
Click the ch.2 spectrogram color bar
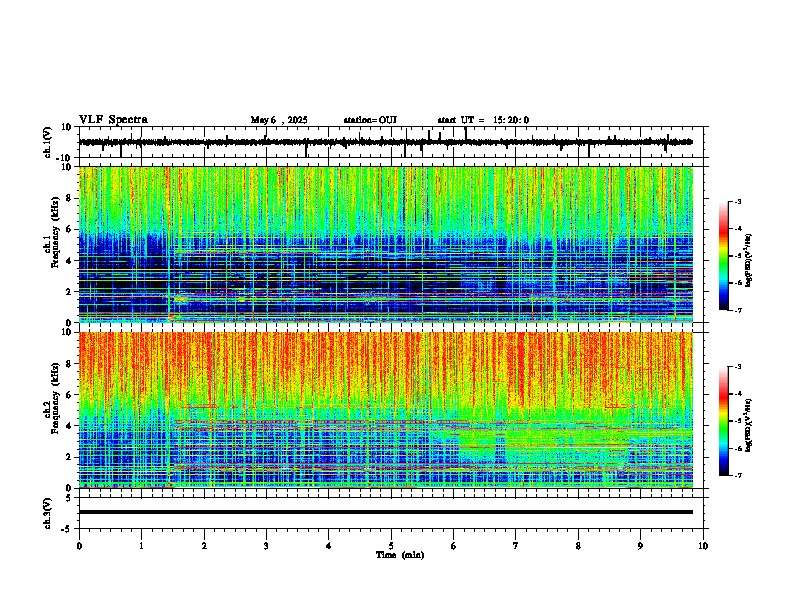tap(724, 421)
